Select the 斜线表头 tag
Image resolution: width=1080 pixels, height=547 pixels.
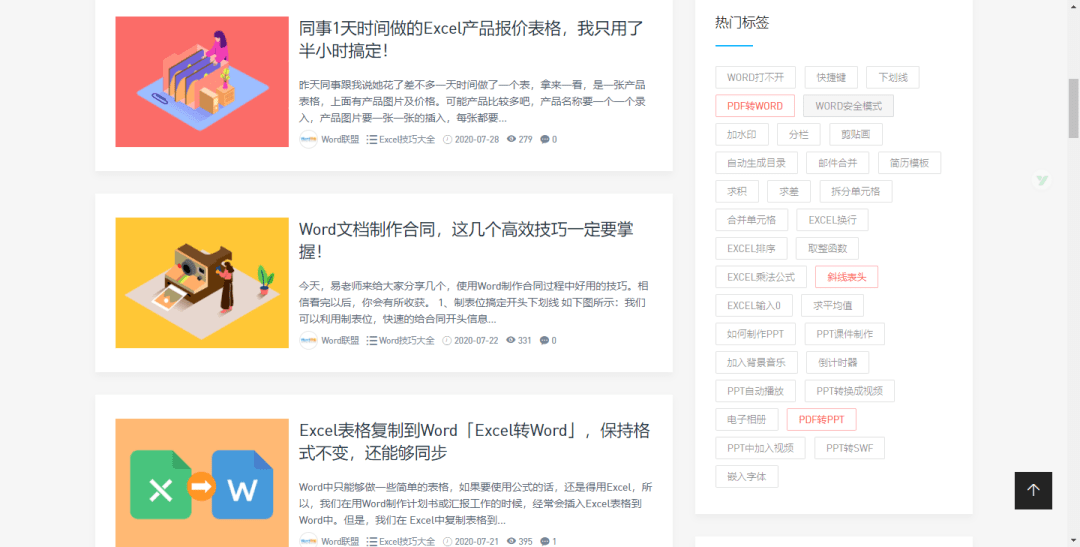[x=847, y=277]
